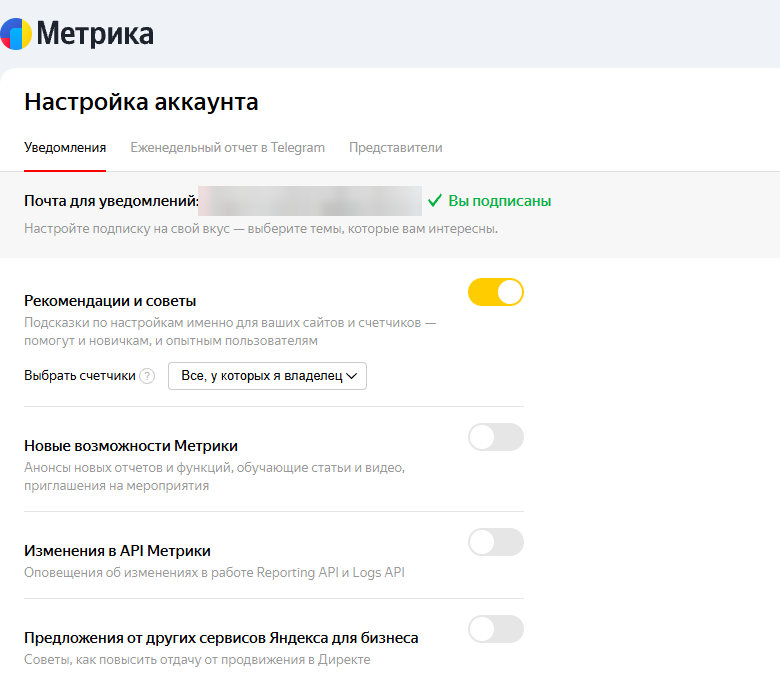
Task: Switch to the Уведомления tab
Action: [65, 147]
